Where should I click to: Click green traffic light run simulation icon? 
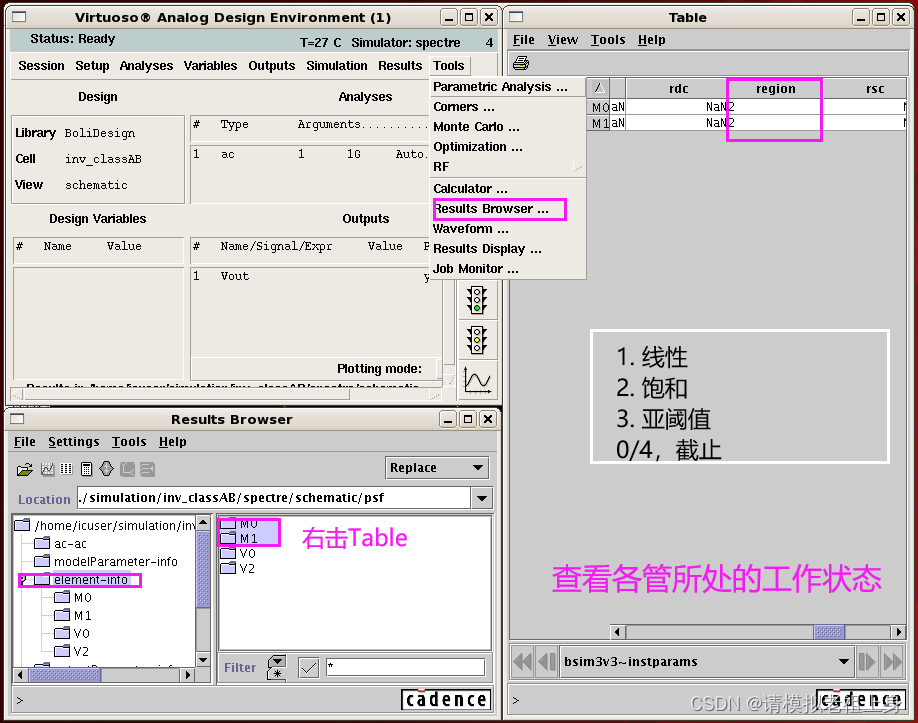click(477, 300)
